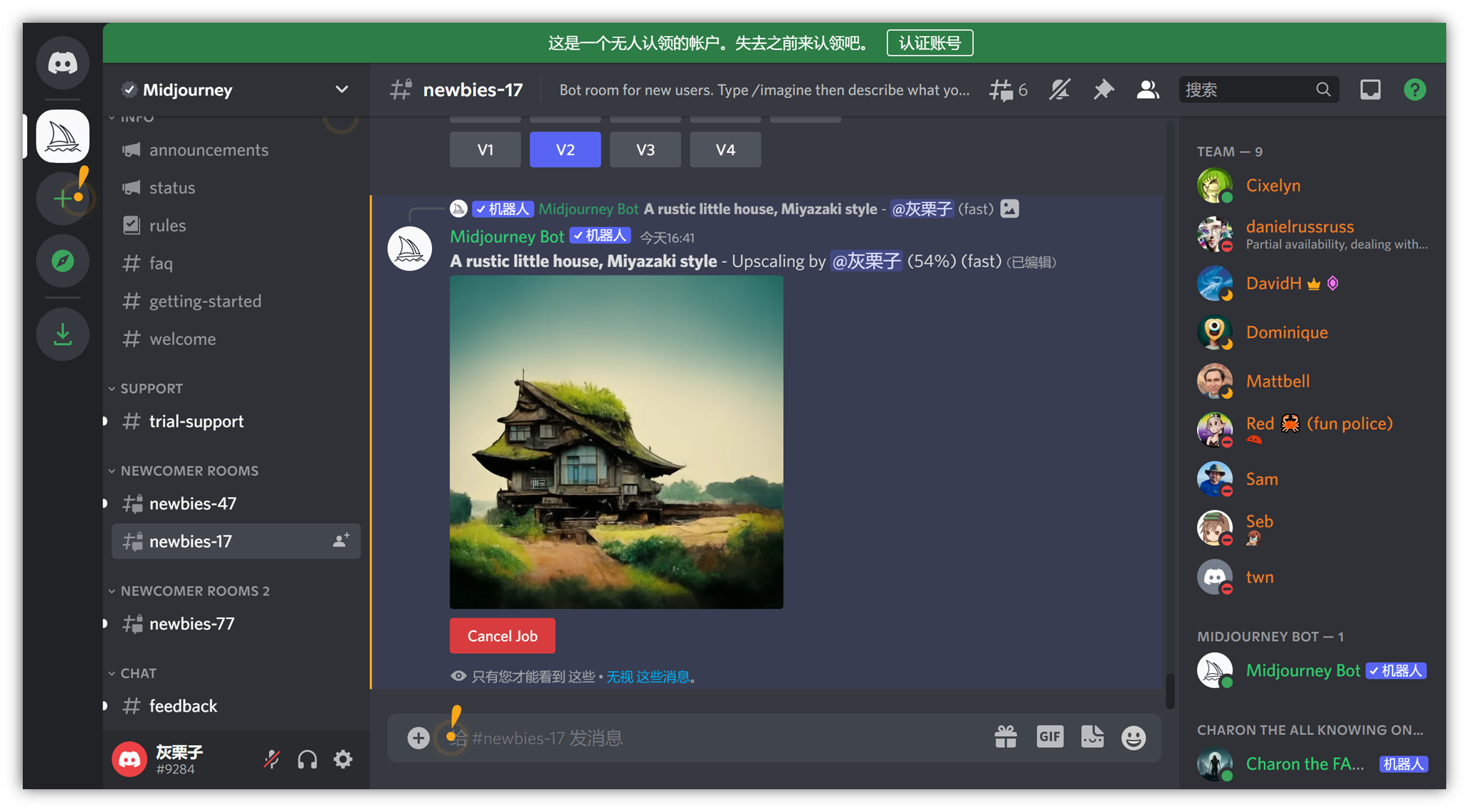Open the threads icon in header
The height and width of the screenshot is (812, 1469).
(1002, 90)
